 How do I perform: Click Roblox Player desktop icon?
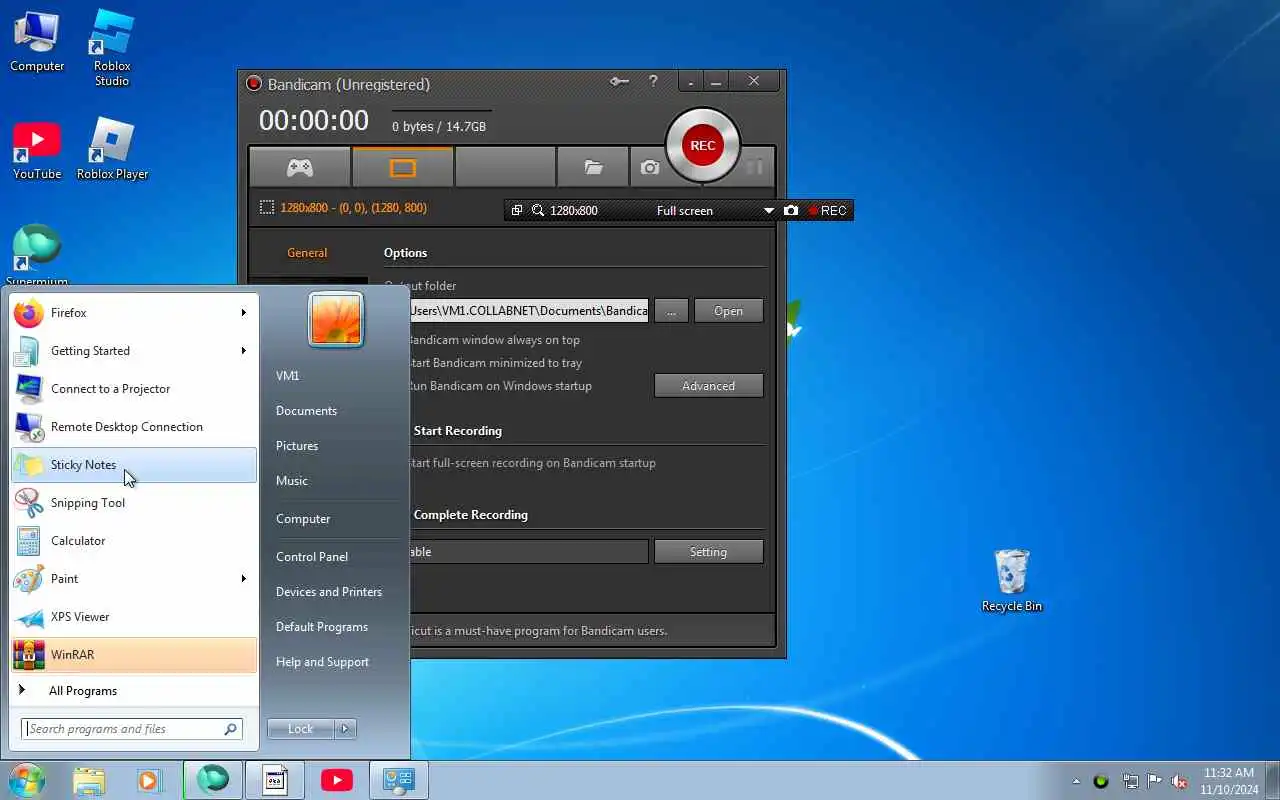[x=112, y=149]
